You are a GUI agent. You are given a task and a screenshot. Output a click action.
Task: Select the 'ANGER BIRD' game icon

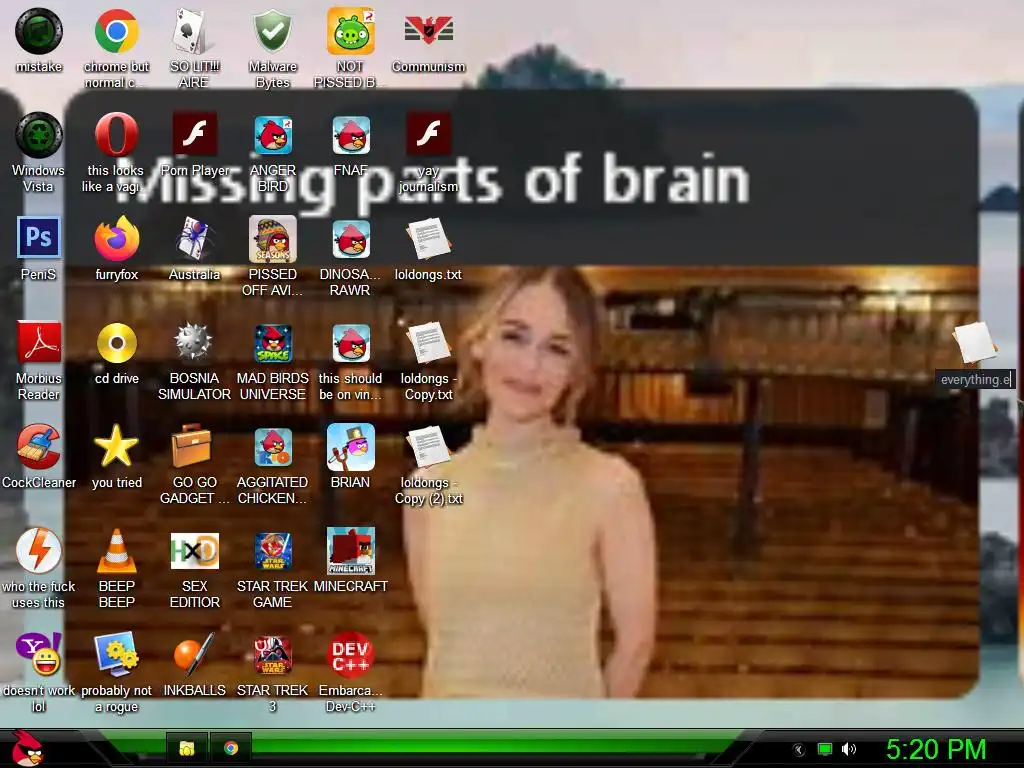[272, 135]
